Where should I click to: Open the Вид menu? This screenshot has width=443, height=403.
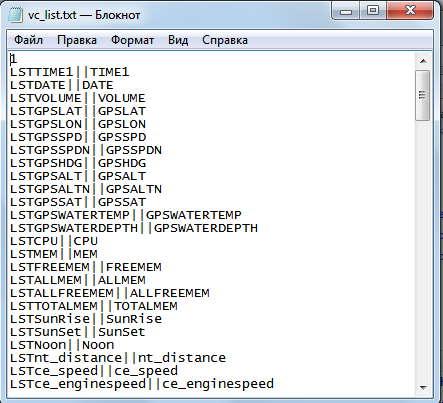click(178, 40)
